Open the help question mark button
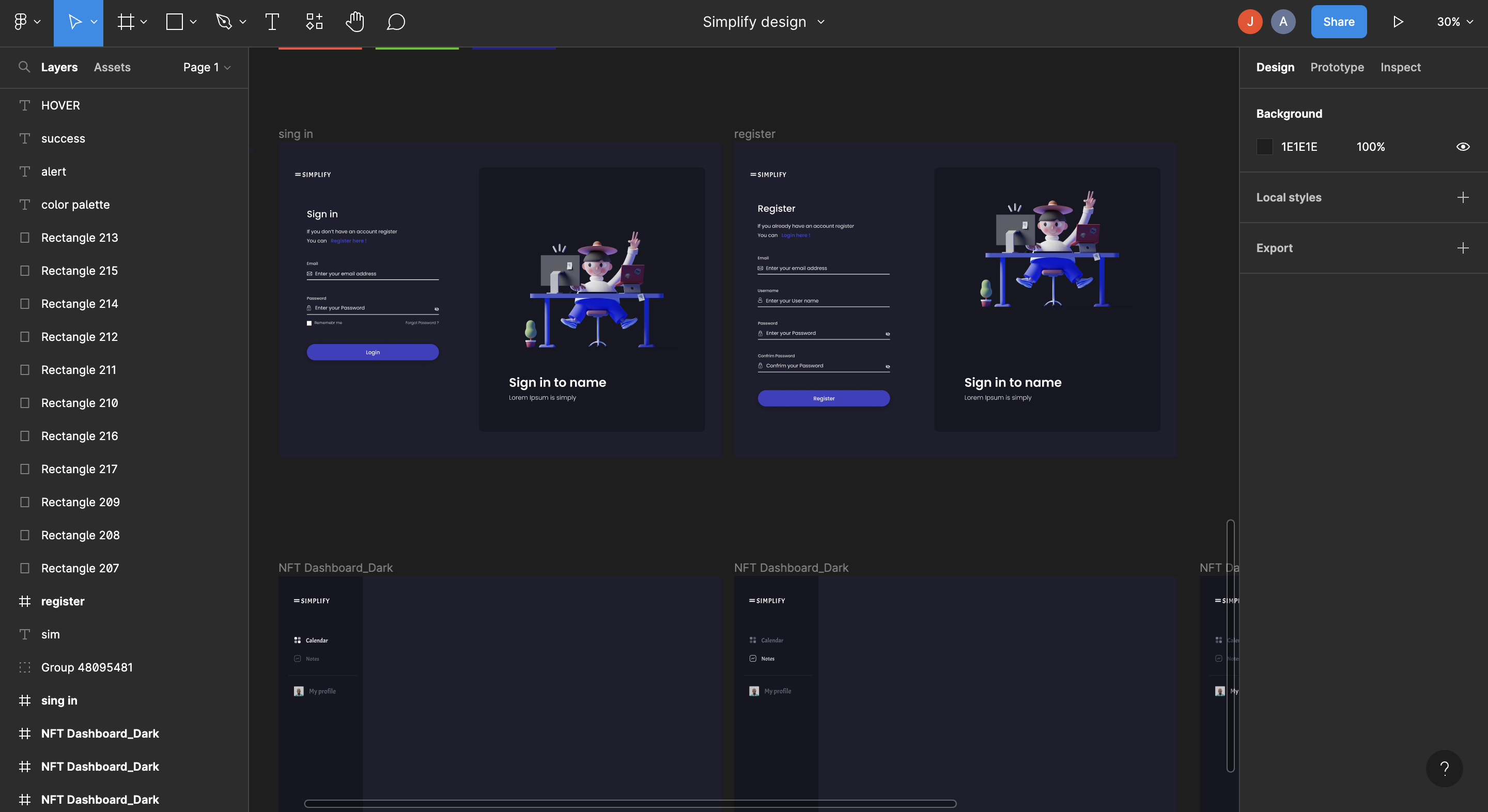 [x=1444, y=768]
